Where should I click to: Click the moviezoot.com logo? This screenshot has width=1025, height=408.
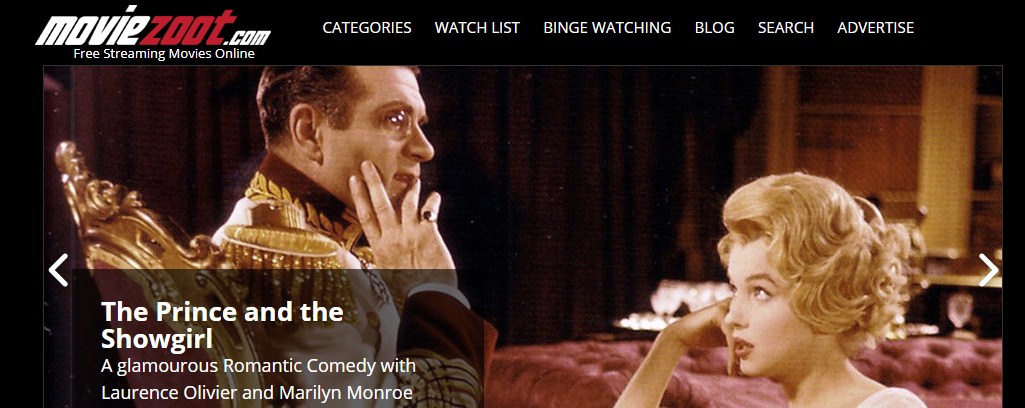click(x=153, y=27)
